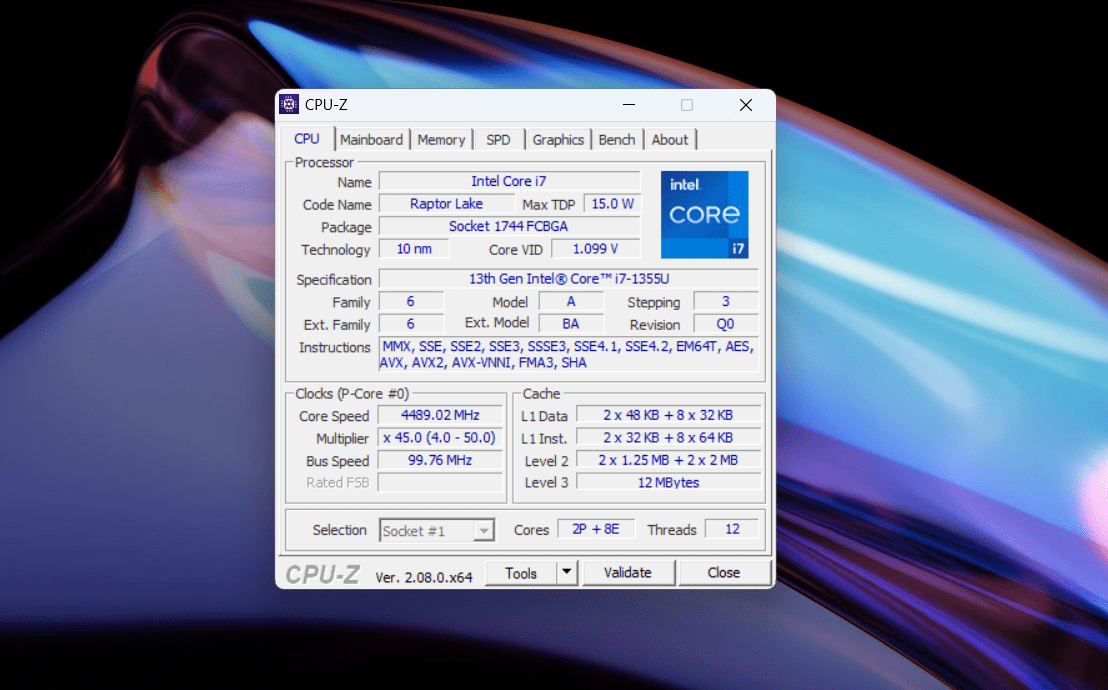Image resolution: width=1108 pixels, height=690 pixels.
Task: Click the Specification field i7-1355U
Action: click(x=569, y=279)
